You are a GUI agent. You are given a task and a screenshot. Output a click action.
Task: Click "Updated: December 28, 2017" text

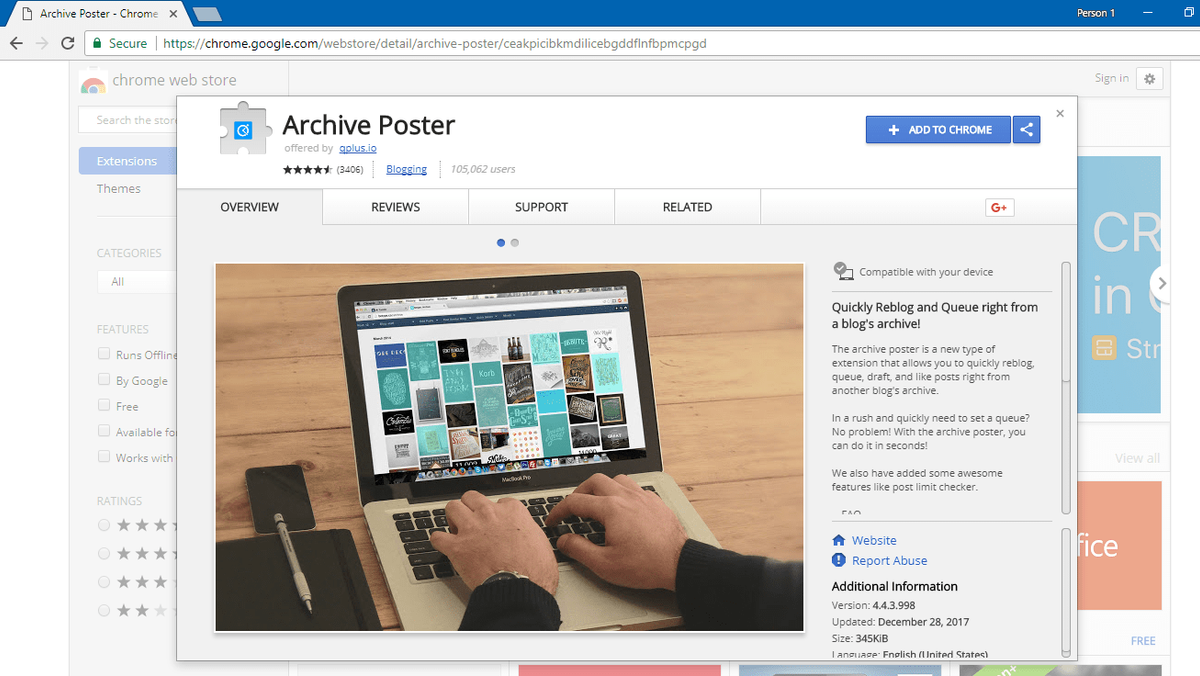pos(900,622)
